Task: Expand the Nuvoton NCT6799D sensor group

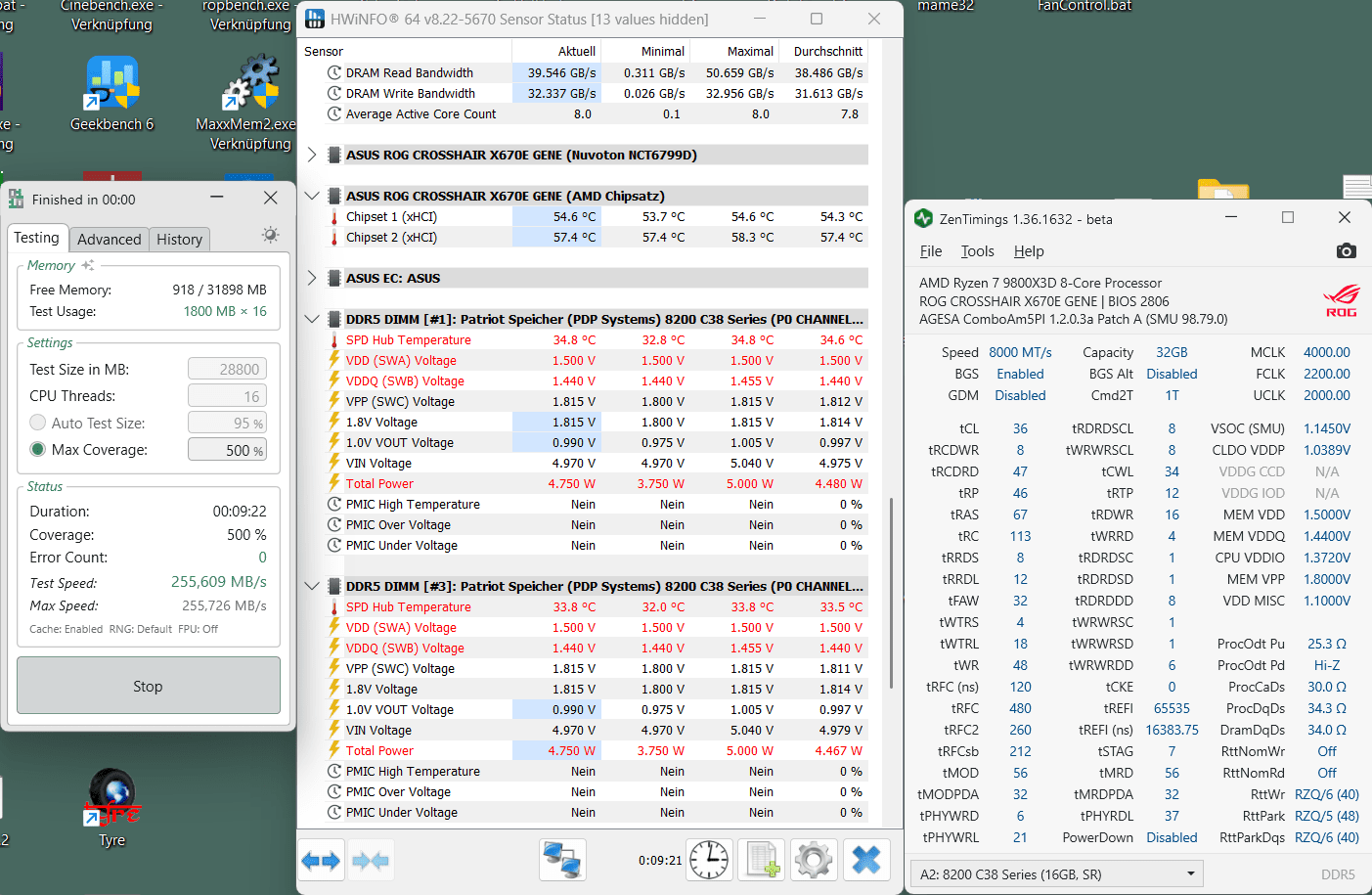Action: pyautogui.click(x=312, y=155)
